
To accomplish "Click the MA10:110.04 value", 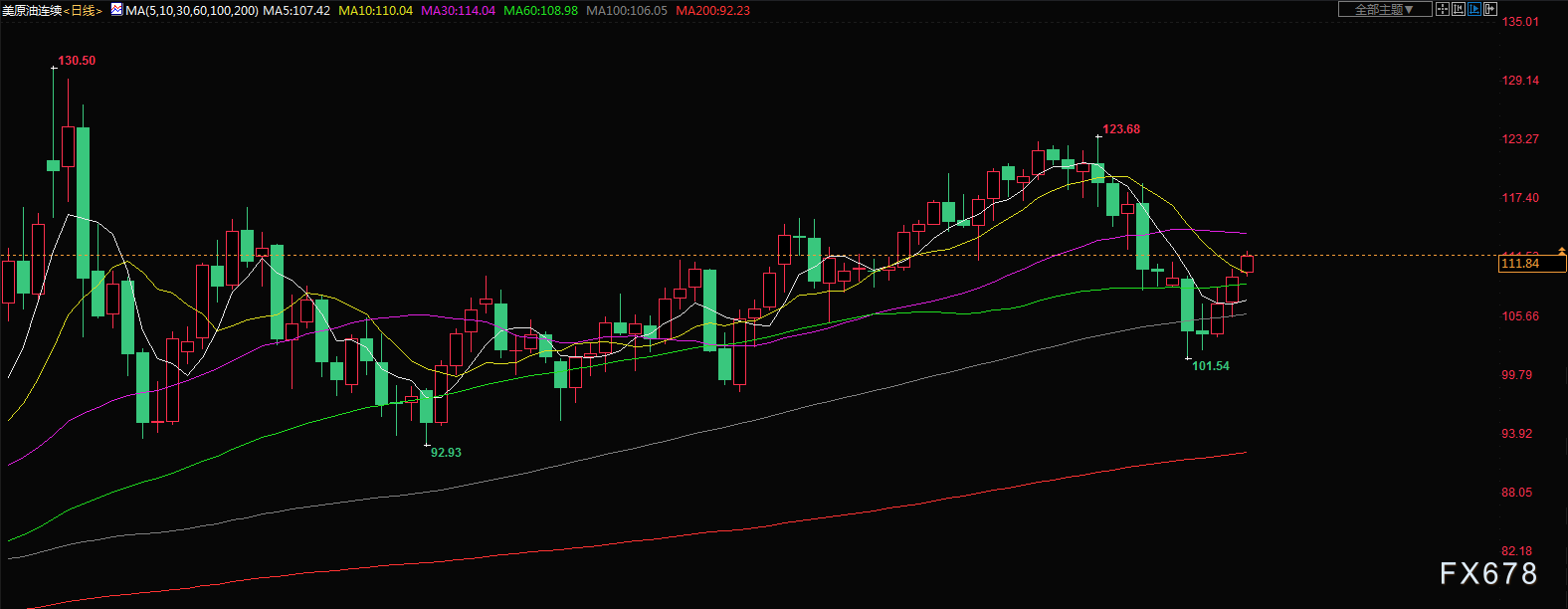I will (376, 10).
